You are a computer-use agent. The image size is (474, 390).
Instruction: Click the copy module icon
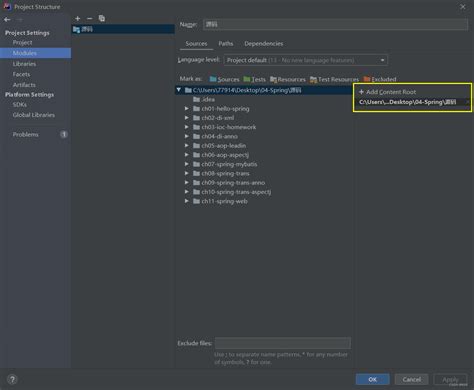(x=102, y=19)
